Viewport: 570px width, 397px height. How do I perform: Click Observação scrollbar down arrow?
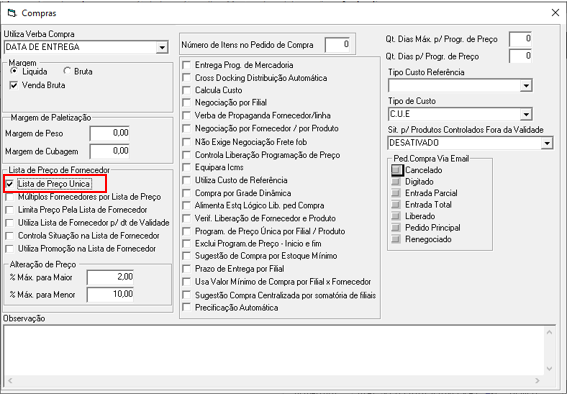(x=549, y=369)
